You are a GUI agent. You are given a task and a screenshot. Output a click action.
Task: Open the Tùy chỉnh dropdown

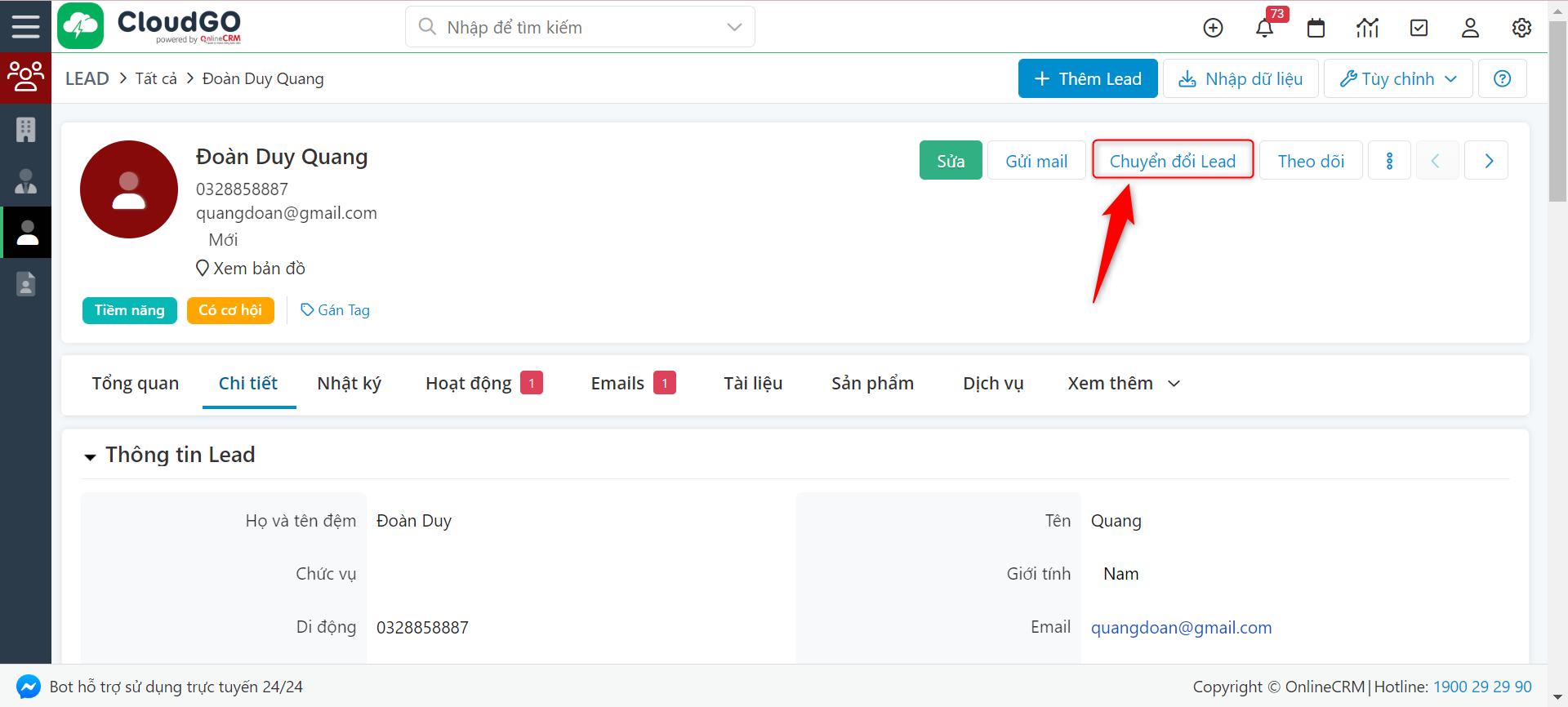1397,78
